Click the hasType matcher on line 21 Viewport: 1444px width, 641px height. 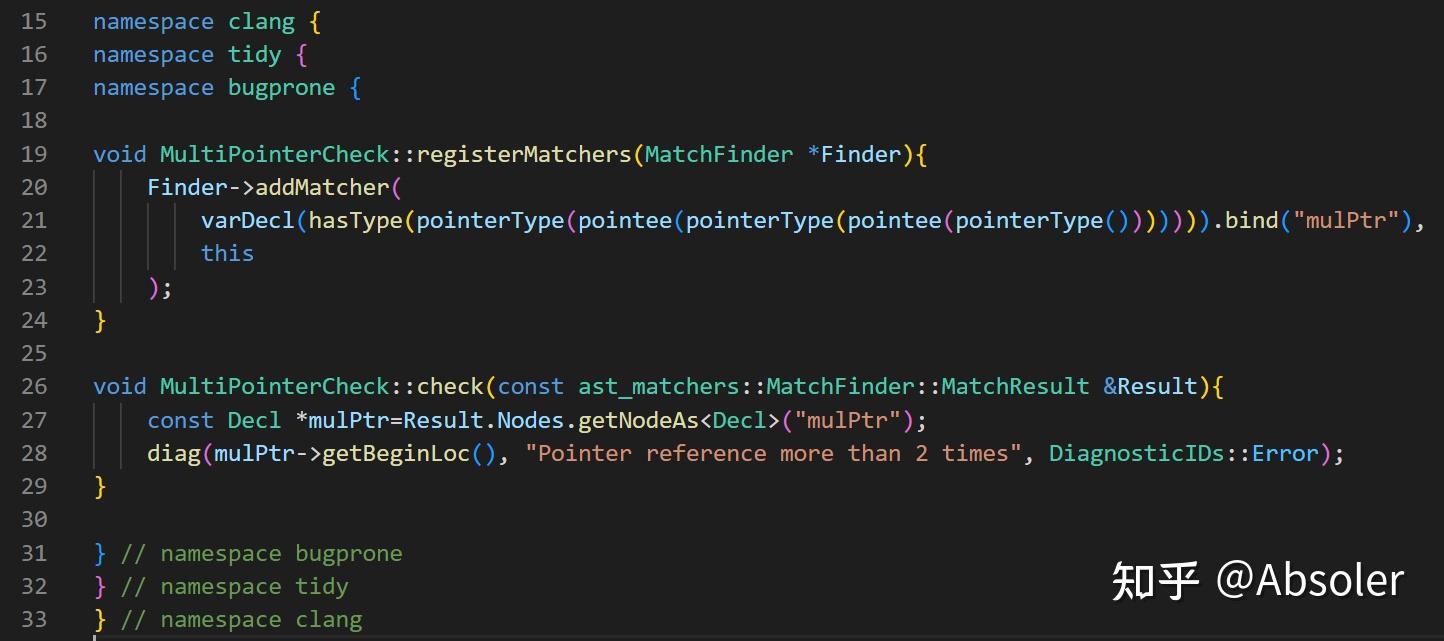point(355,220)
